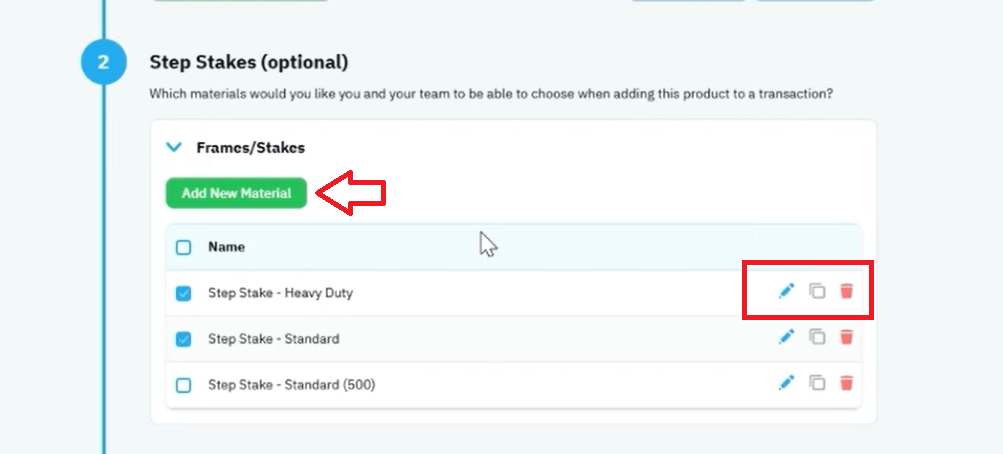Remove Step Stake - Standard (500) via trash icon

click(x=846, y=383)
